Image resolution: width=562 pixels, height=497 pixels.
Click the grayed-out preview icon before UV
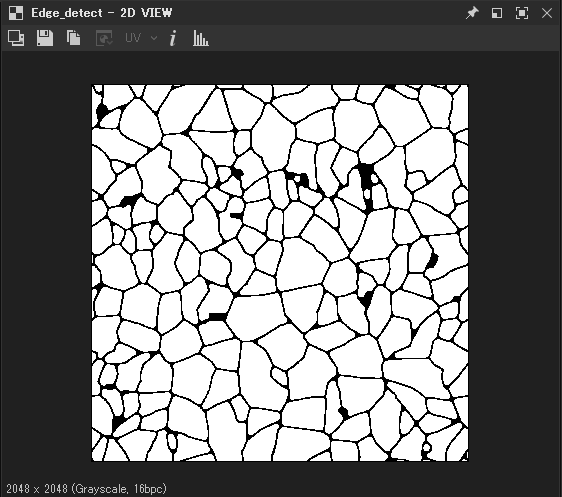pyautogui.click(x=104, y=38)
